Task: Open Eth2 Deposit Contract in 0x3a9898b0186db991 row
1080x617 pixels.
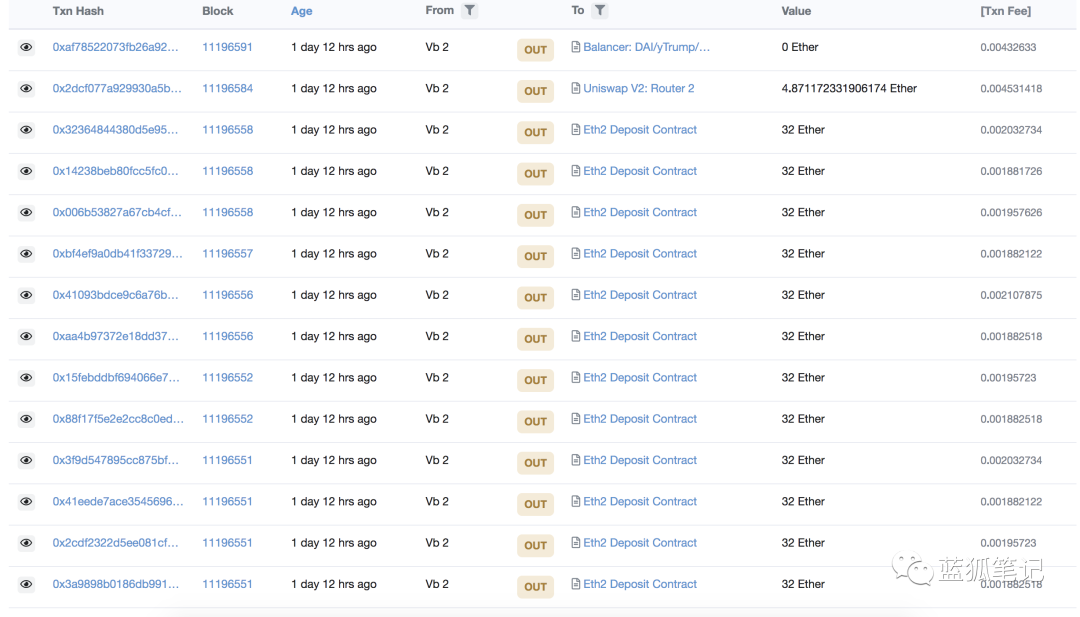Action: click(640, 585)
